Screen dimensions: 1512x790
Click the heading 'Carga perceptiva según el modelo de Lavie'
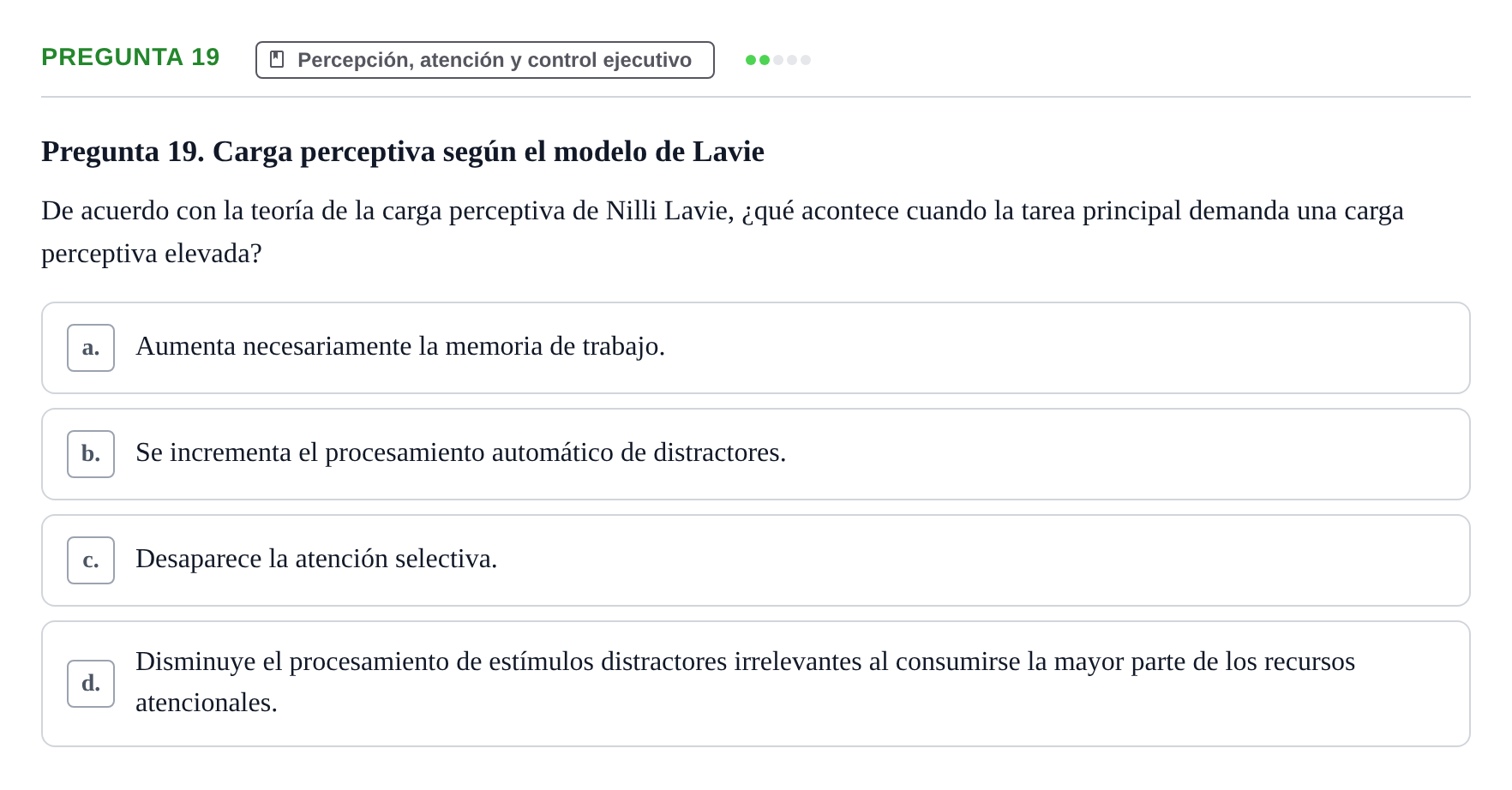(x=489, y=152)
